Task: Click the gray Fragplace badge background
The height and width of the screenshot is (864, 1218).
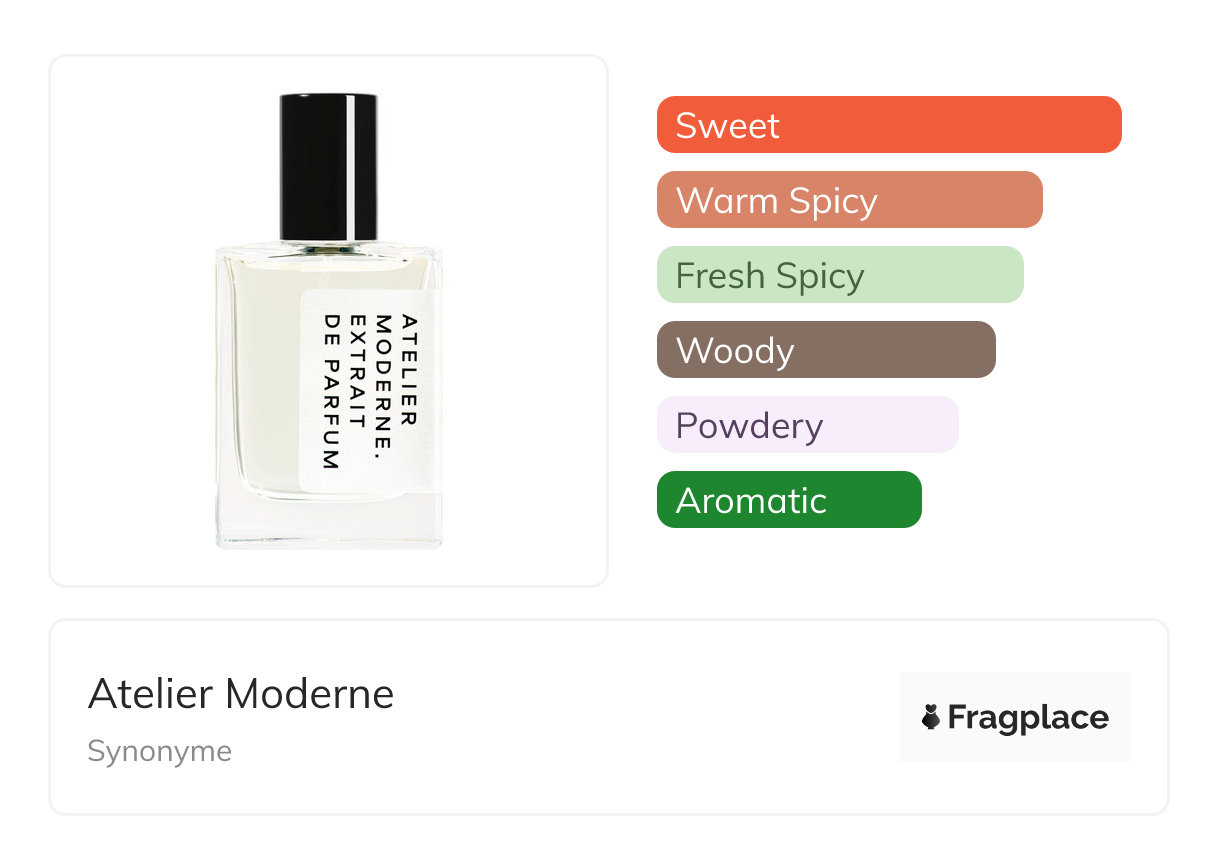Action: pos(1015,717)
